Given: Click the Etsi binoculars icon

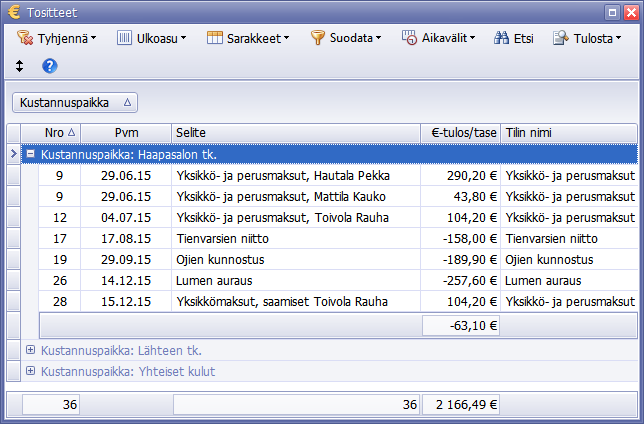Looking at the screenshot, I should (501, 38).
